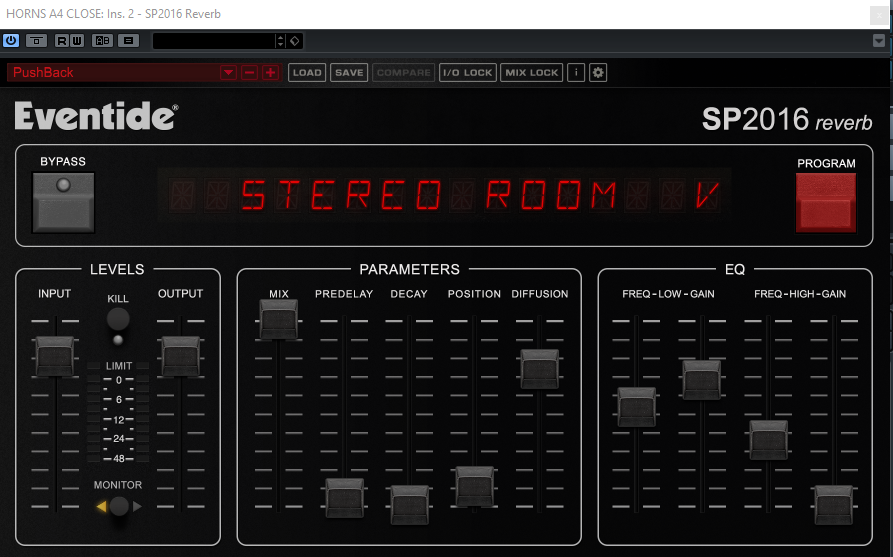The image size is (893, 557).
Task: Open the host preset list icon
Action: click(x=129, y=40)
